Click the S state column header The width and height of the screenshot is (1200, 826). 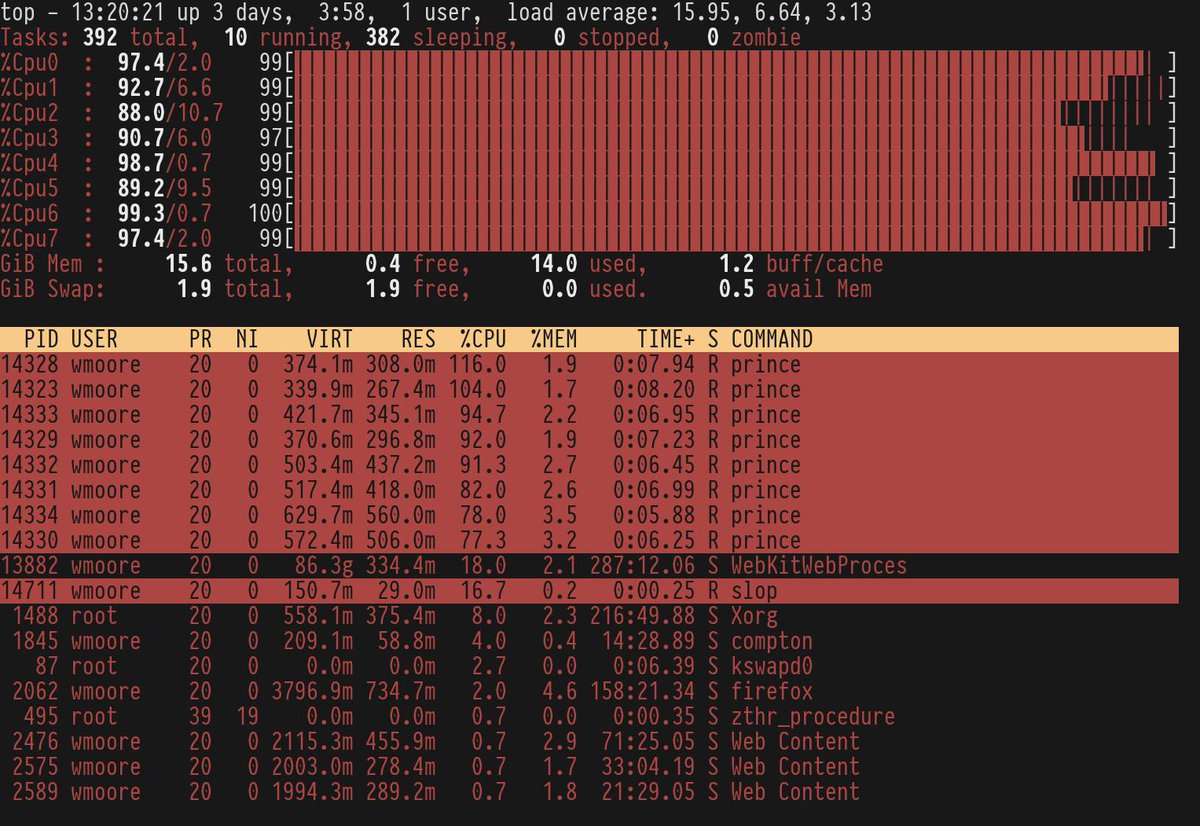pyautogui.click(x=712, y=339)
